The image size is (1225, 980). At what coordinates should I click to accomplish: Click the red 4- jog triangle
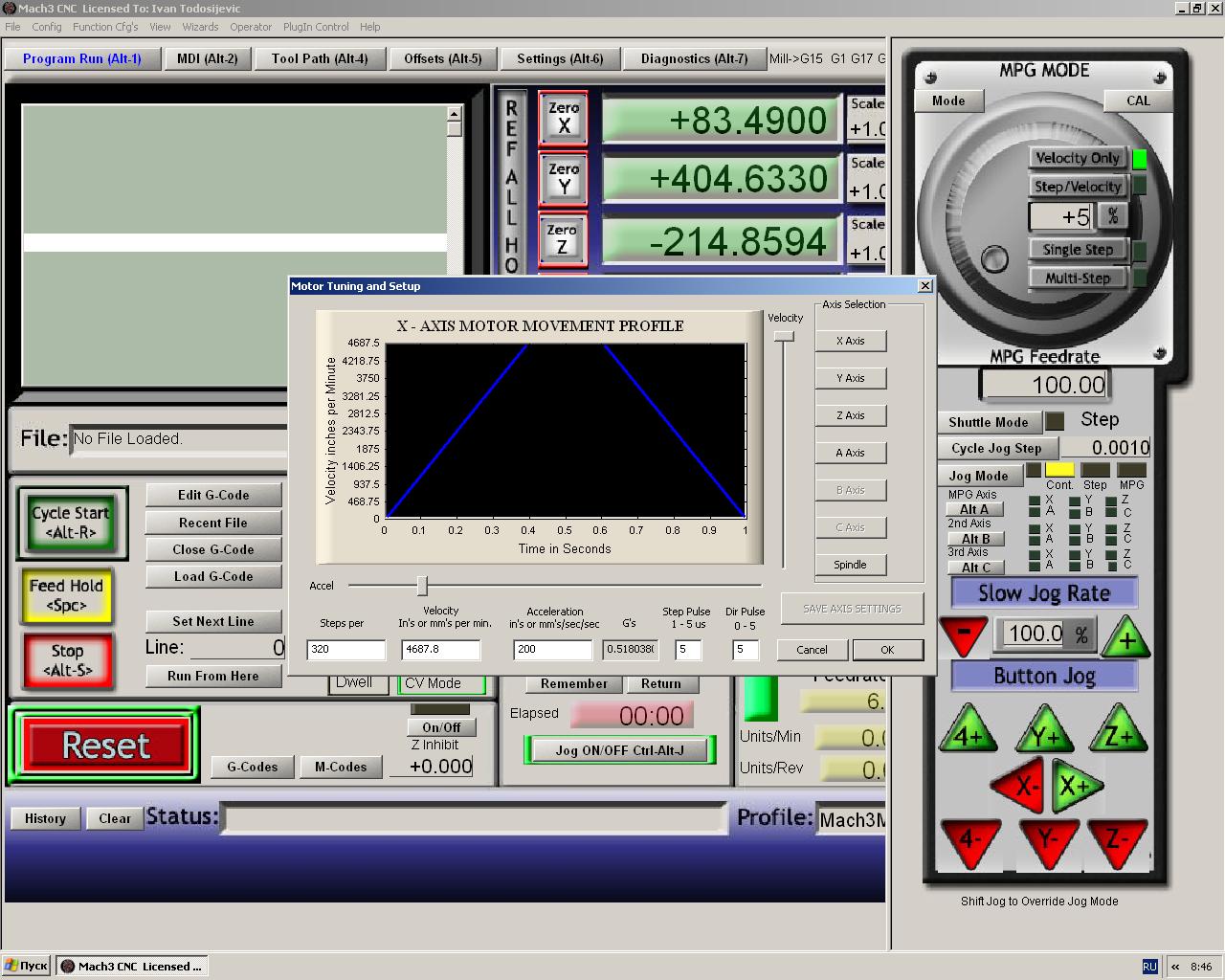(x=969, y=841)
